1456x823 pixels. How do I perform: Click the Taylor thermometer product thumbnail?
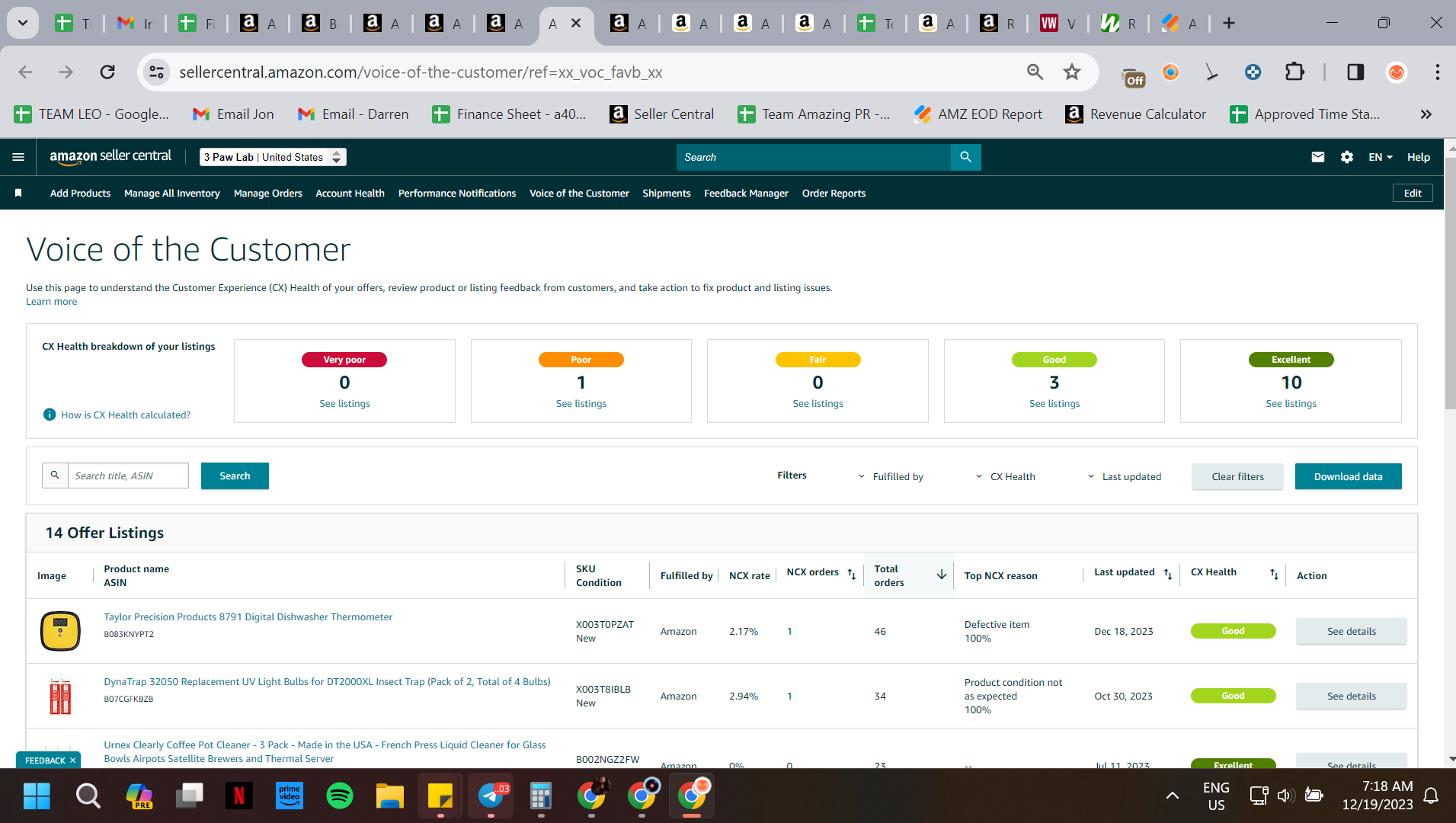tap(60, 631)
